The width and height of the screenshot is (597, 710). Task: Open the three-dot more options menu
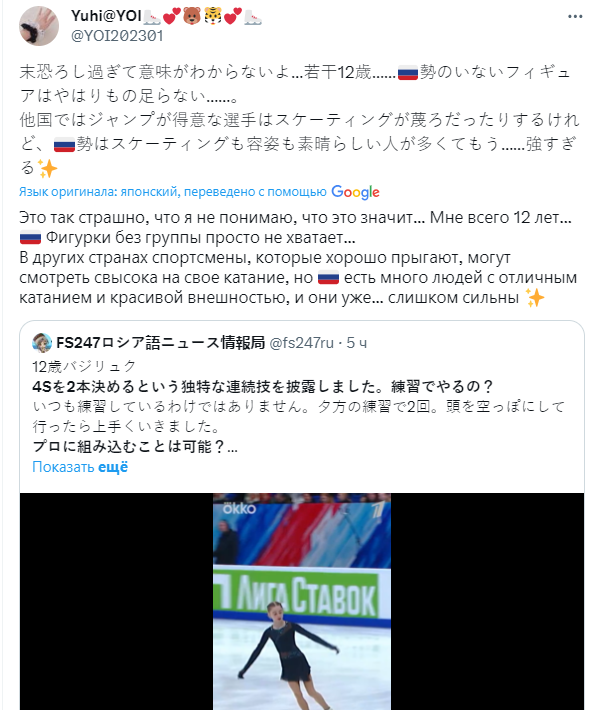coord(575,16)
